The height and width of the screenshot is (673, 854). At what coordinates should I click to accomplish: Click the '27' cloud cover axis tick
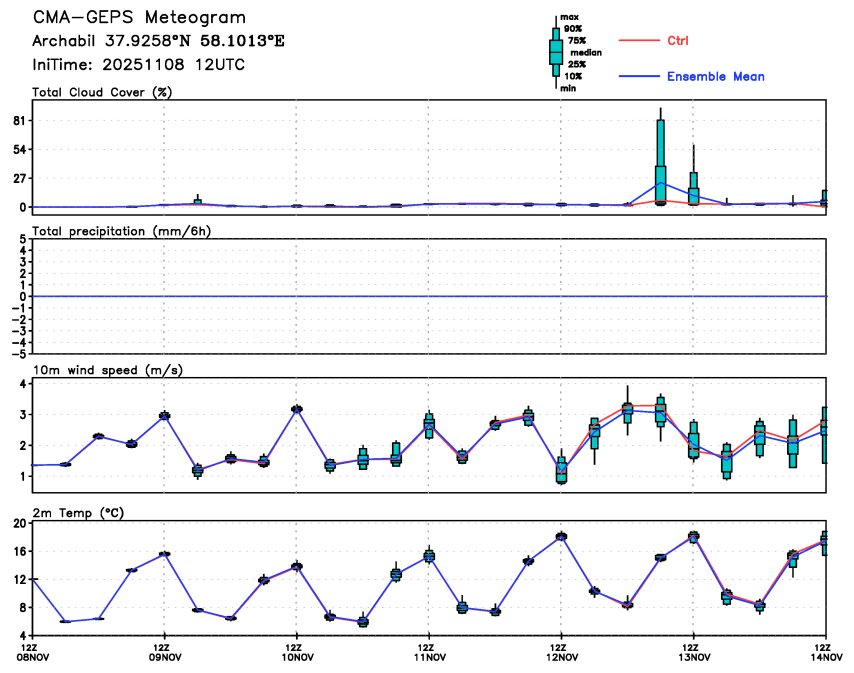(x=20, y=179)
